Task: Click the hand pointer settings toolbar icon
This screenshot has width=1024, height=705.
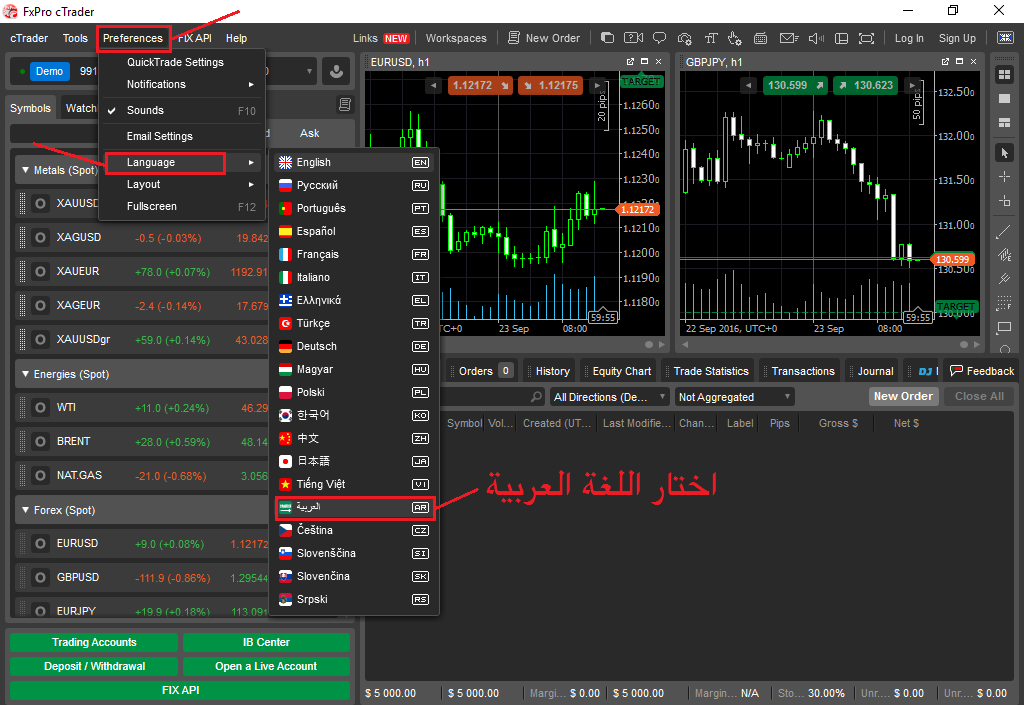Action: click(x=735, y=39)
